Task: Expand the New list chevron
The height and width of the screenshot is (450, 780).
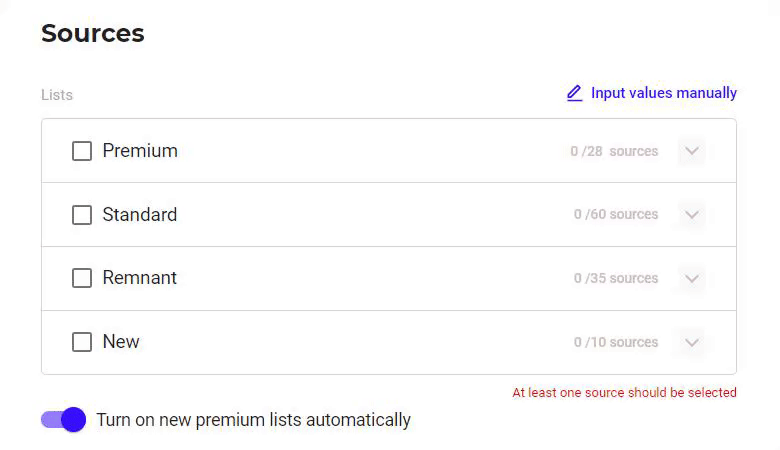Action: [691, 342]
